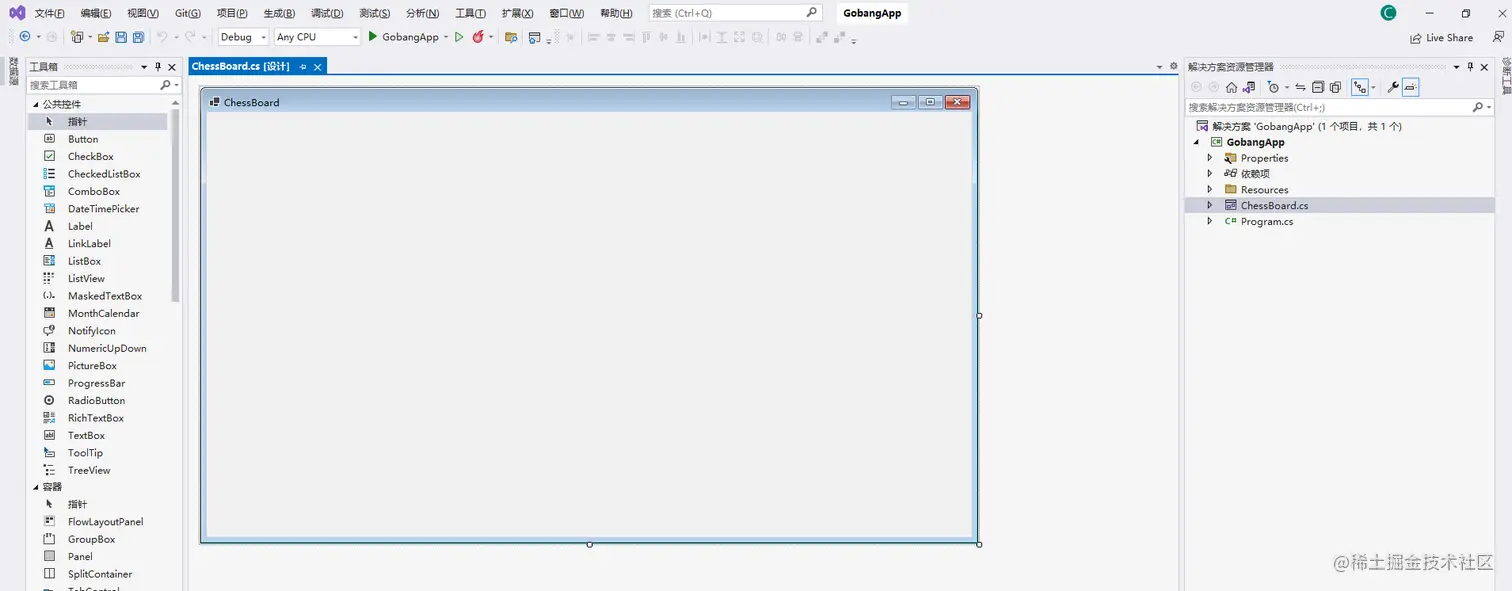This screenshot has height=591, width=1512.
Task: Click start without debugging outline play icon
Action: click(459, 37)
